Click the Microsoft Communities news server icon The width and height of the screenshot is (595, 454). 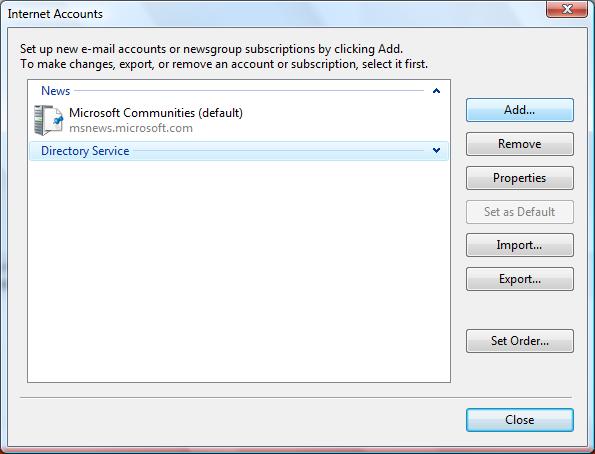click(48, 120)
